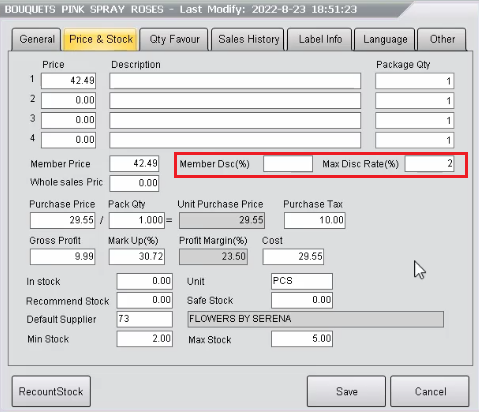The height and width of the screenshot is (412, 479).
Task: Click the Gross Profit field 9.99
Action: (63, 257)
